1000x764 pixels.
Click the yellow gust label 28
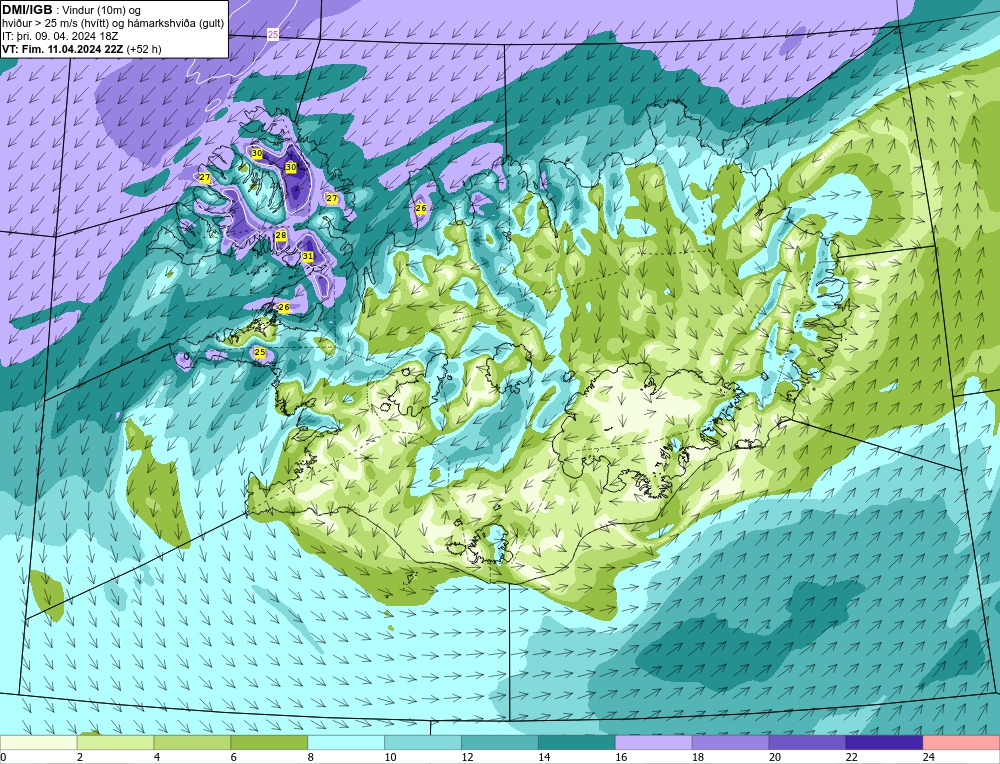281,235
